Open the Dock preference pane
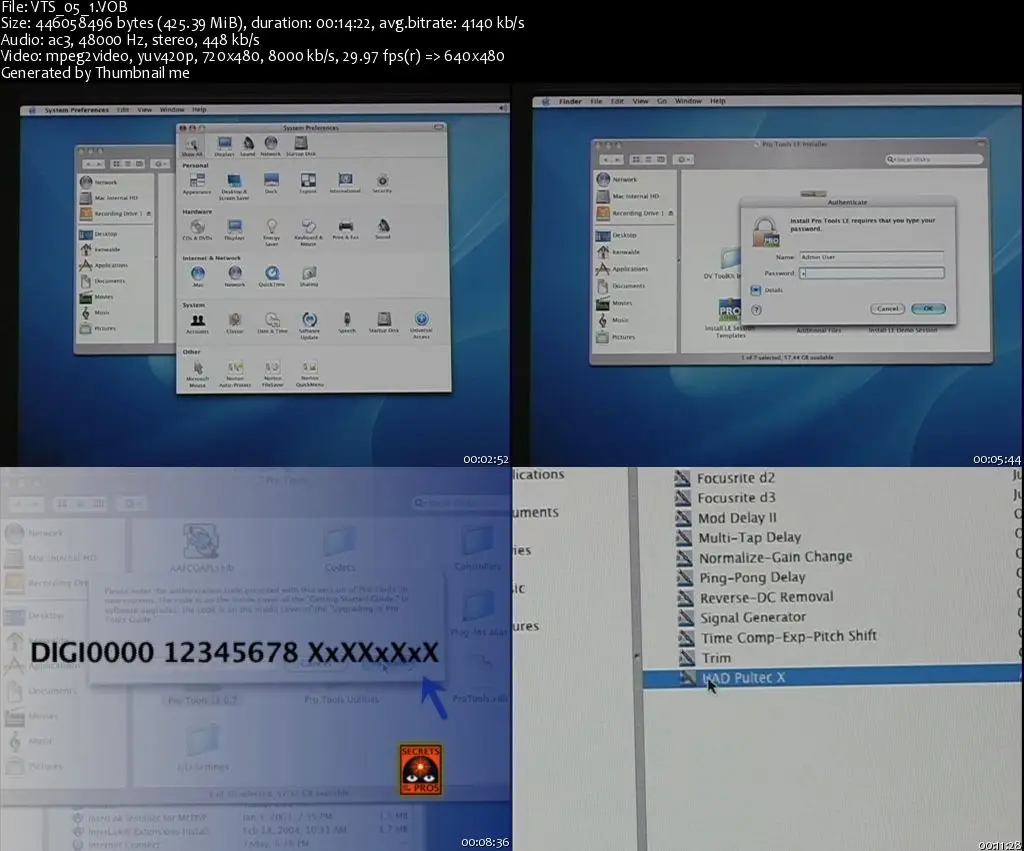 click(271, 184)
